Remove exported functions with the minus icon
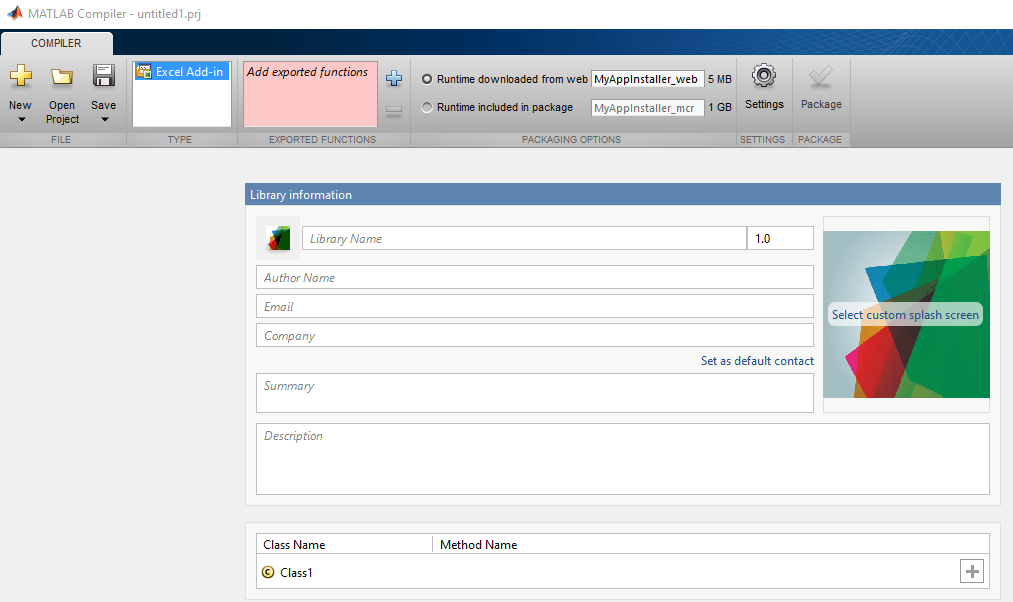 [393, 110]
